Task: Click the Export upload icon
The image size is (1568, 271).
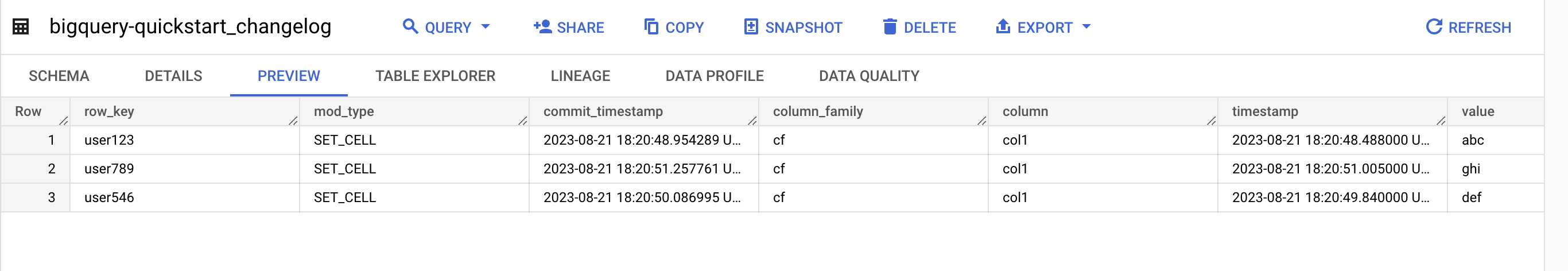Action: click(x=1003, y=27)
